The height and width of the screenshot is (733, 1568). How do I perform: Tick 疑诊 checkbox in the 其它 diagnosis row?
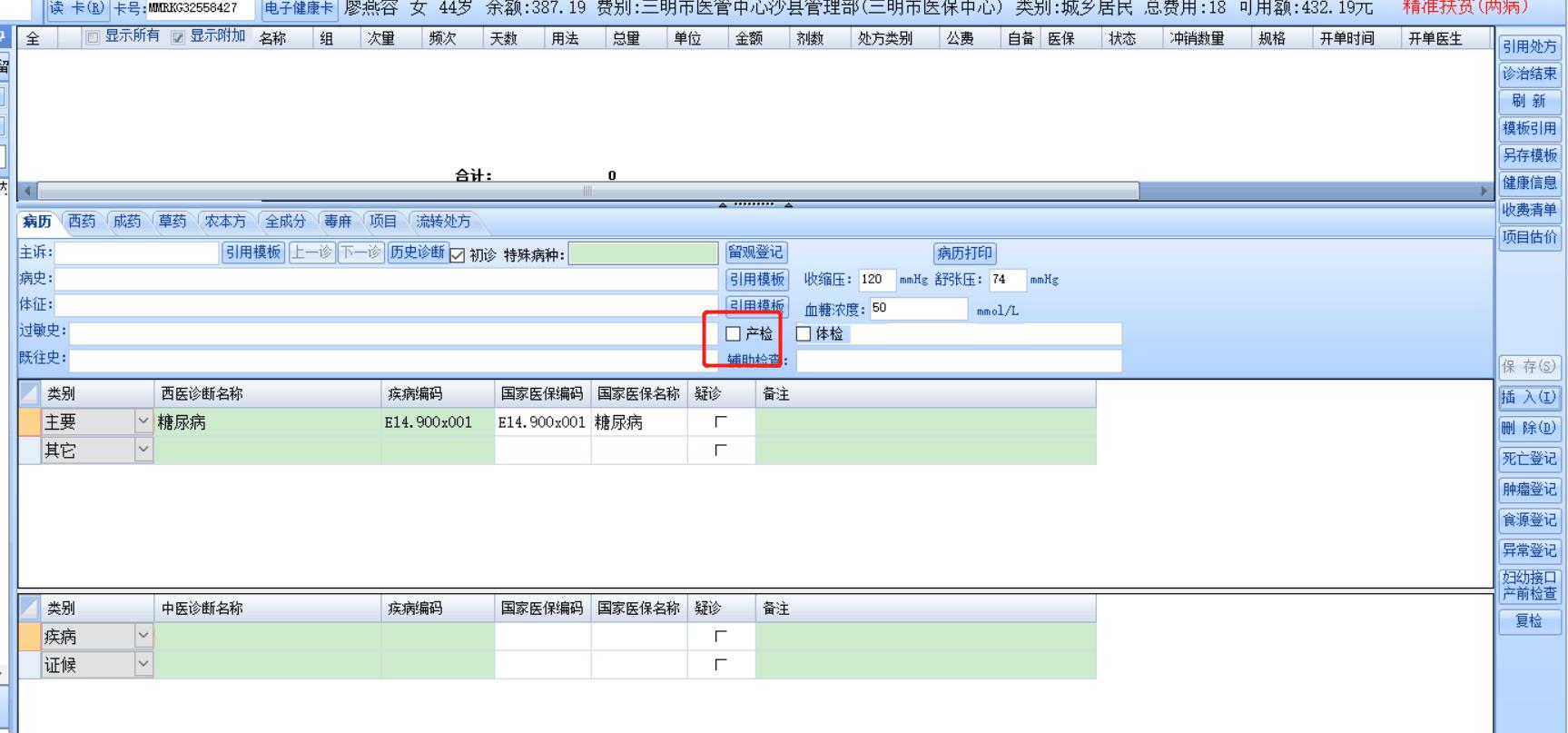tap(721, 451)
